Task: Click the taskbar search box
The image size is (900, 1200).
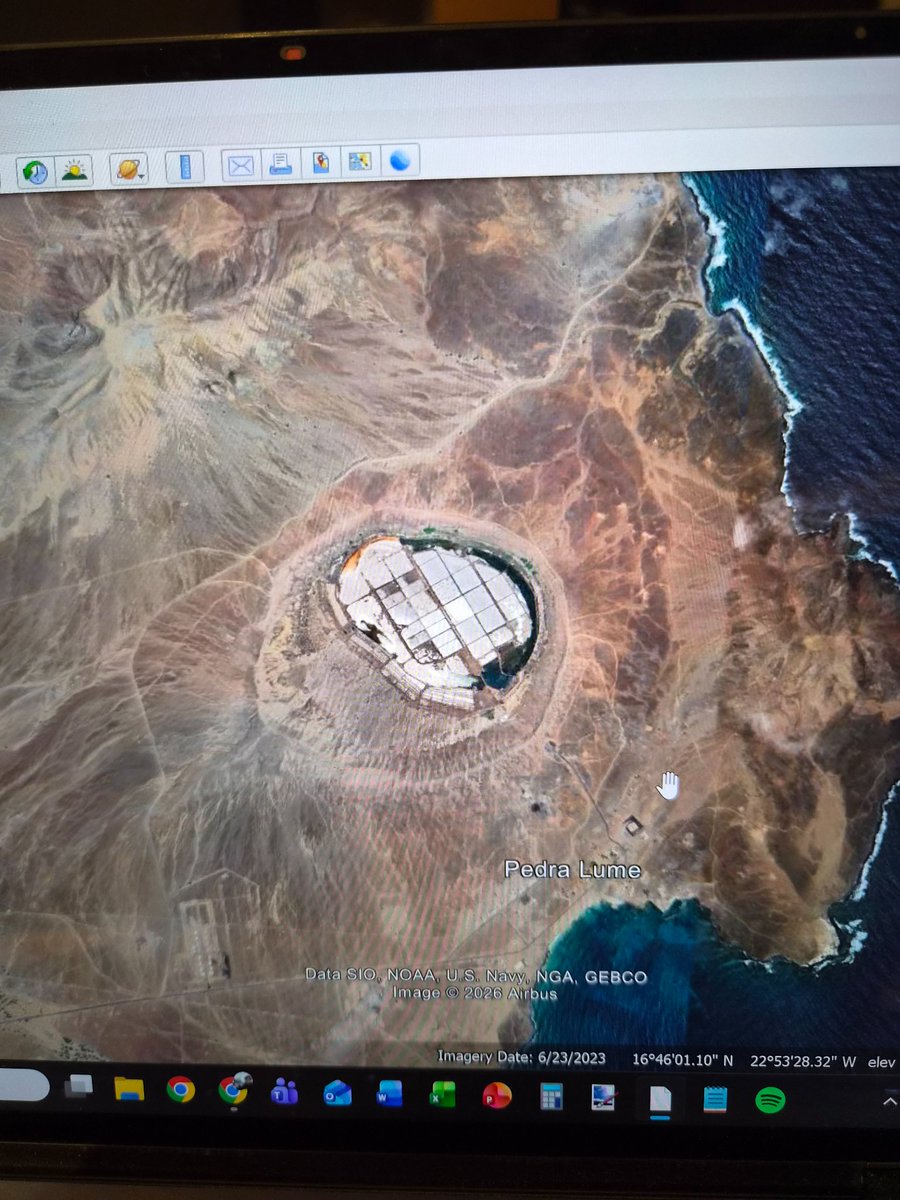Action: pyautogui.click(x=22, y=1085)
